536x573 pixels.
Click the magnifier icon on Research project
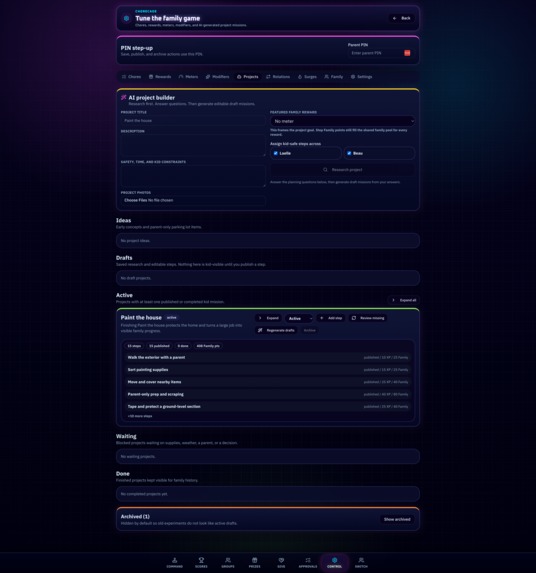(325, 170)
